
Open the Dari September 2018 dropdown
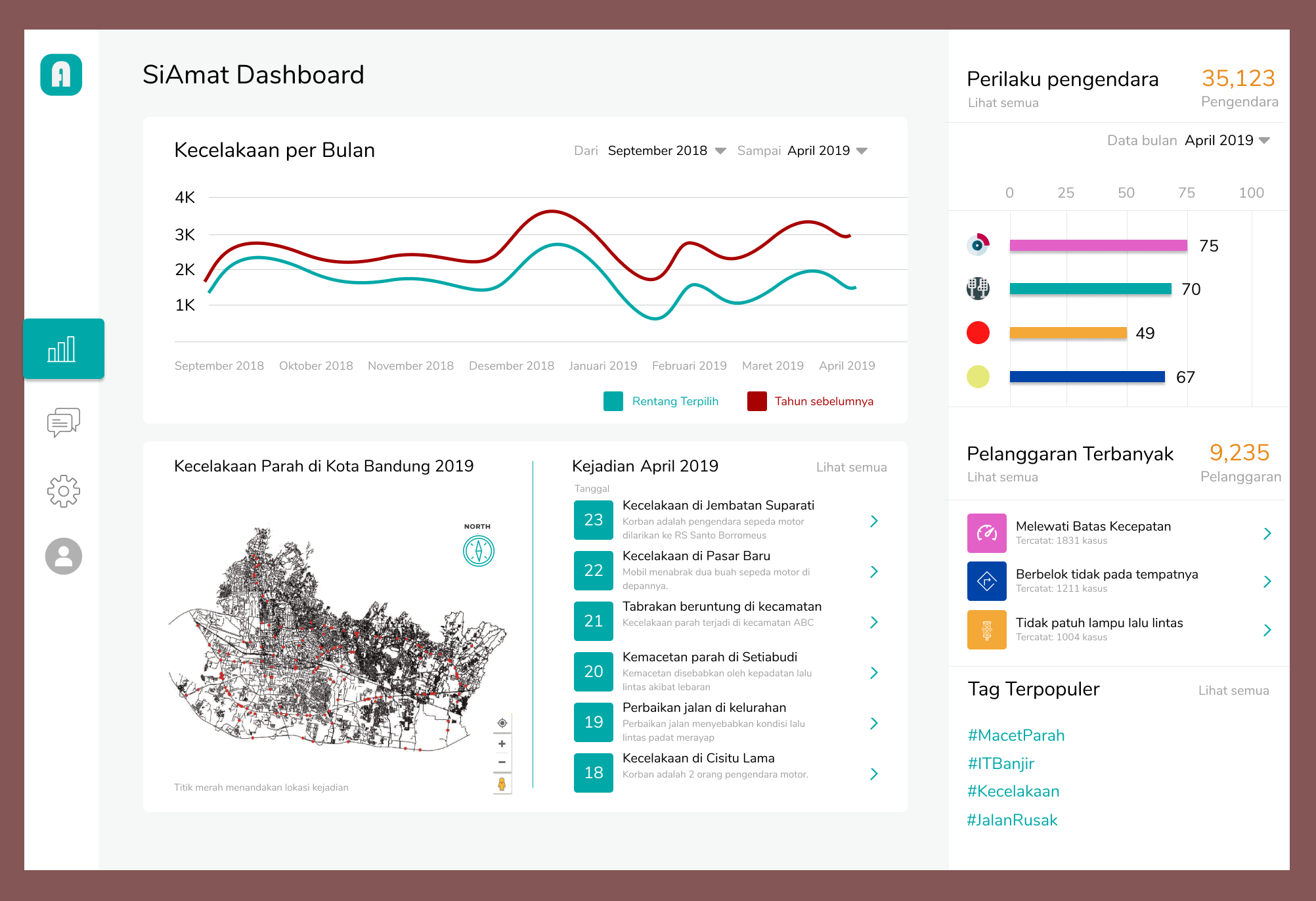(x=667, y=150)
